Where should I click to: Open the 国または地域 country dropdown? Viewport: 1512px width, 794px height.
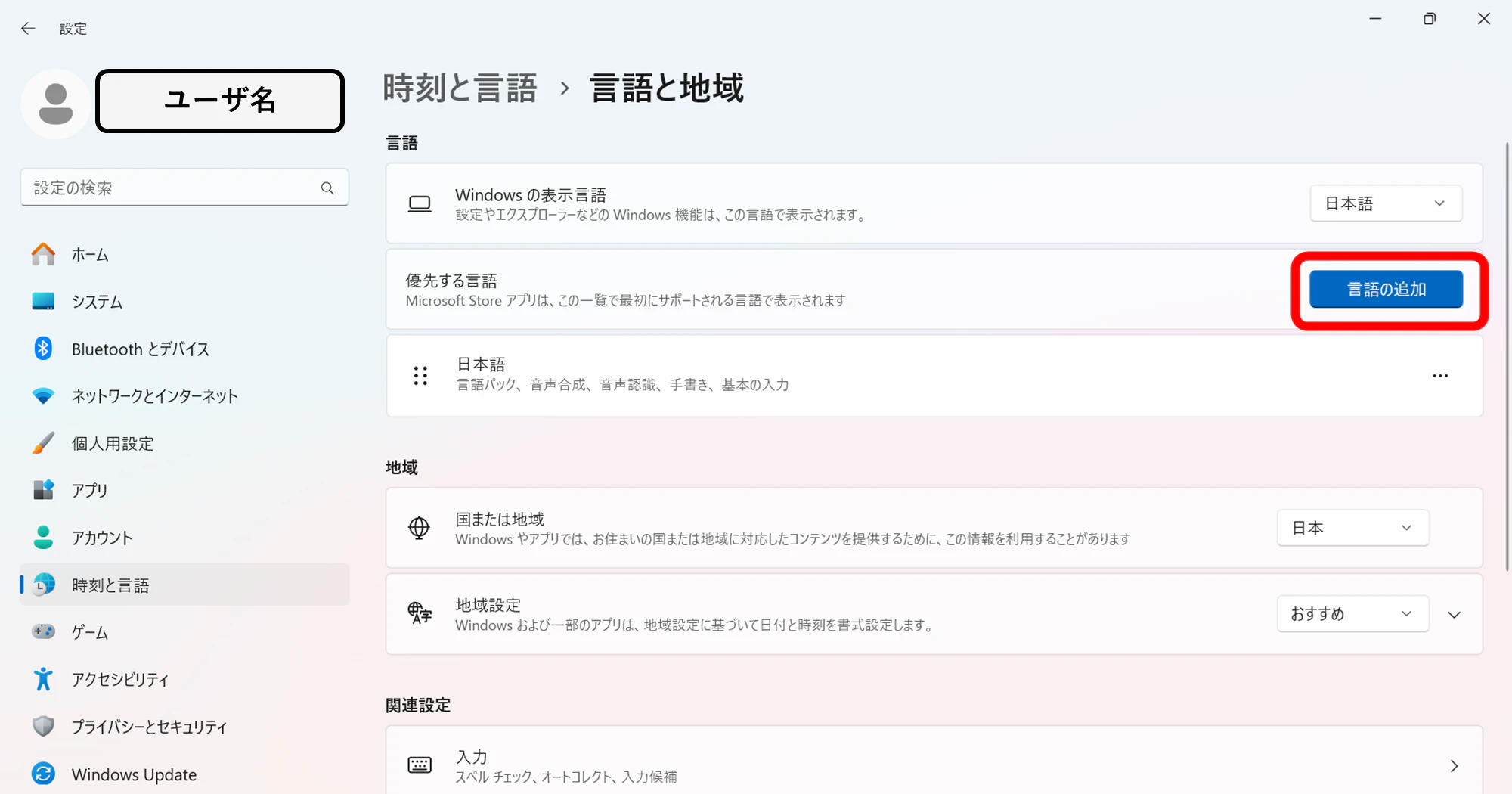click(x=1352, y=528)
